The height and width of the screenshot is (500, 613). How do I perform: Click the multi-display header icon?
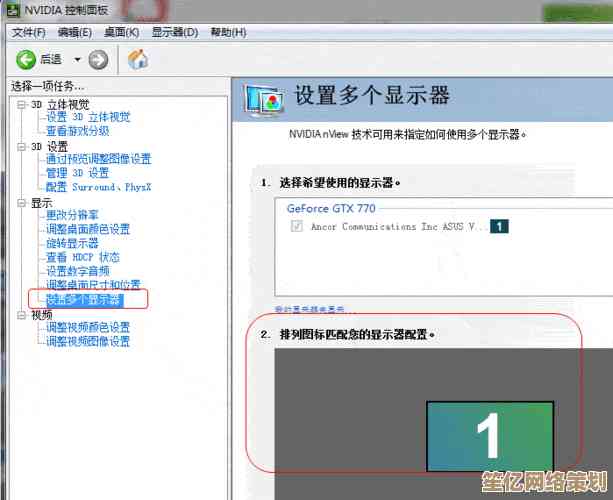pos(264,97)
